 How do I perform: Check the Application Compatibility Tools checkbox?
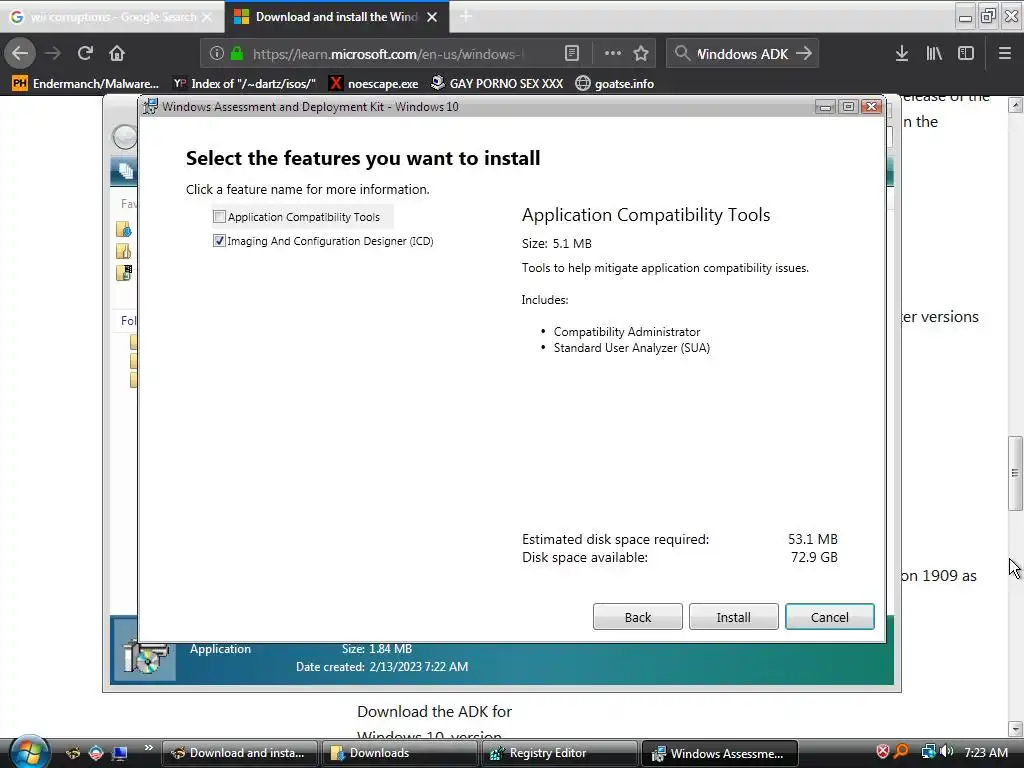coord(219,217)
